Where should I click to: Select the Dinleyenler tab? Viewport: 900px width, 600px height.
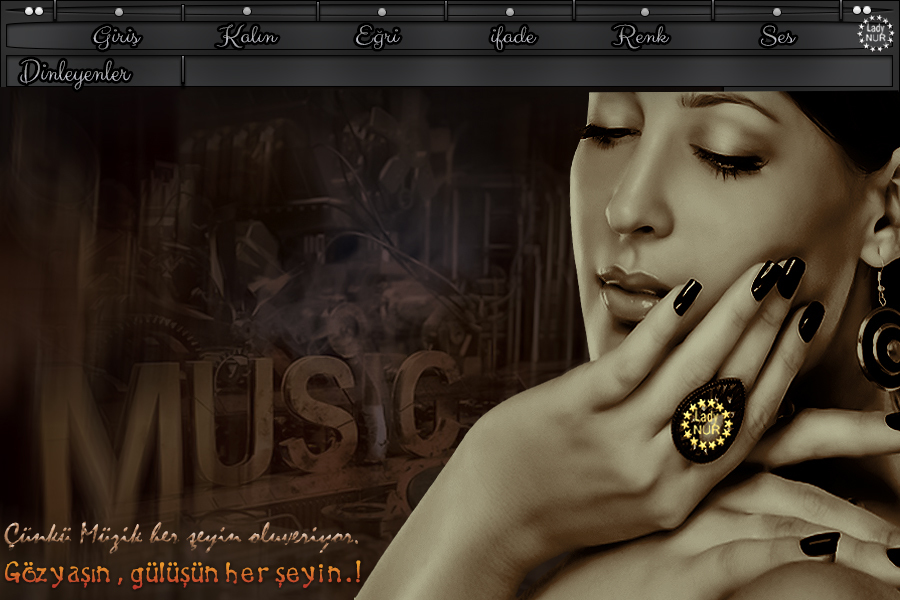coord(75,73)
